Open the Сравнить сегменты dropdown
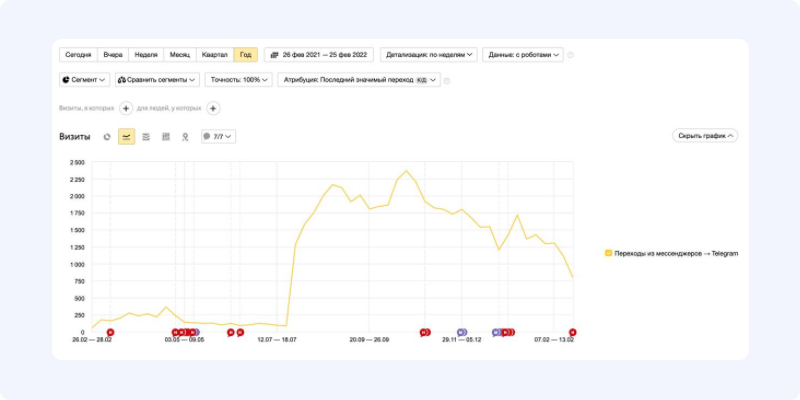Image resolution: width=800 pixels, height=400 pixels. point(157,80)
